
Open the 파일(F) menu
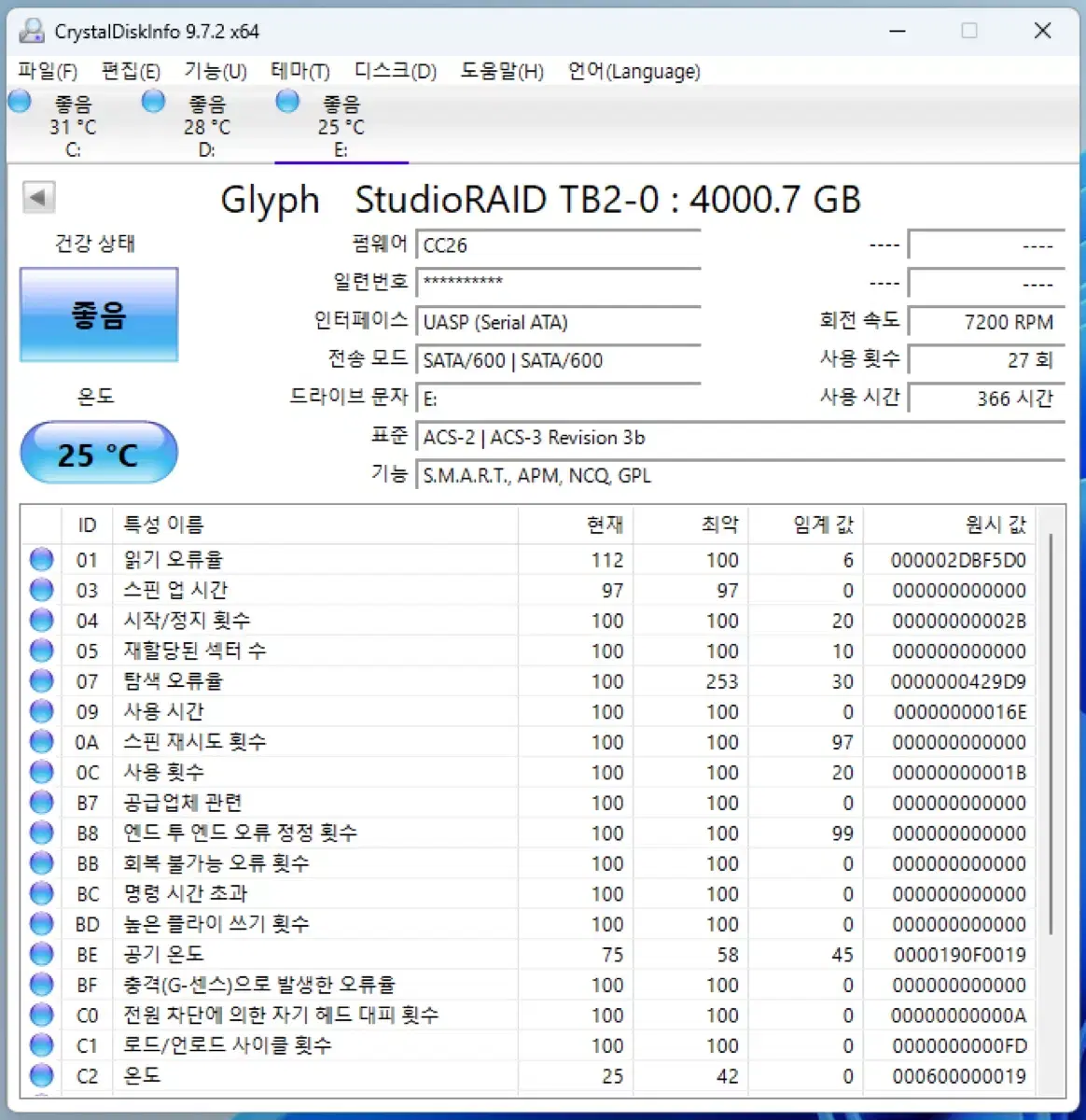(48, 72)
